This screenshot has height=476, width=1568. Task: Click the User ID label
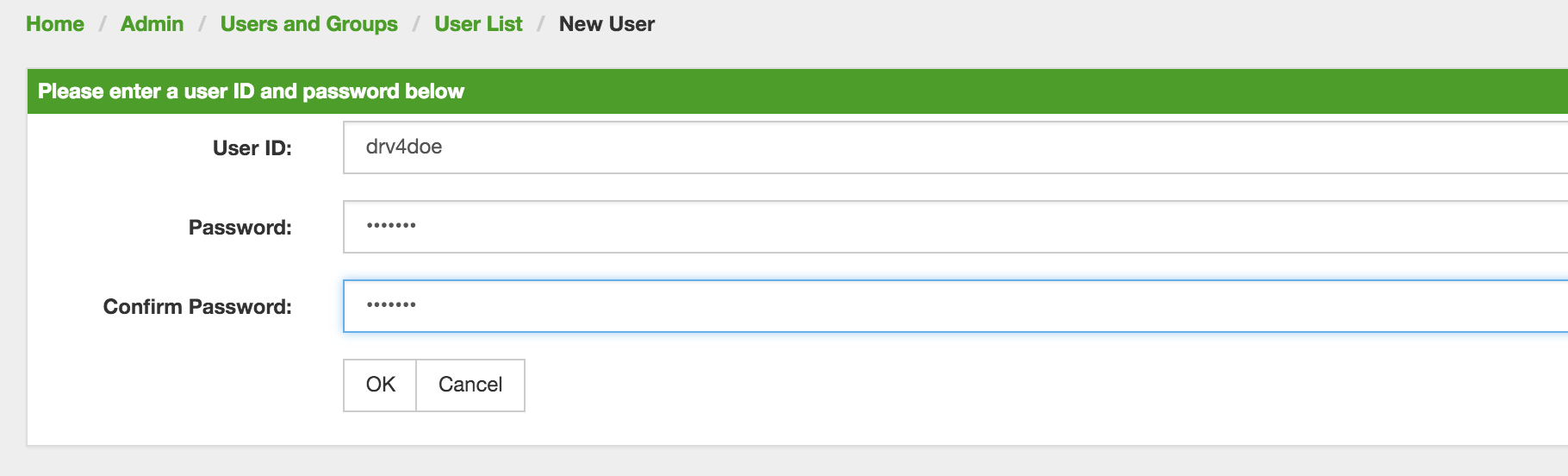coord(252,148)
